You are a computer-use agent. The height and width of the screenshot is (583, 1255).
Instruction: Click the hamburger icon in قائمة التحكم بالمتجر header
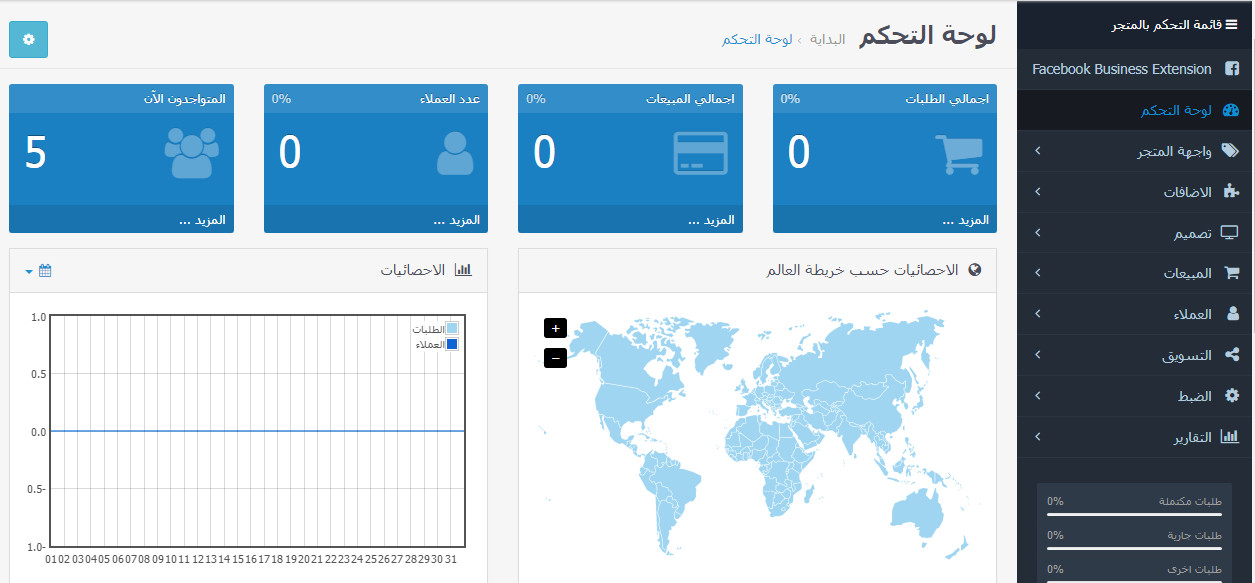[1231, 24]
